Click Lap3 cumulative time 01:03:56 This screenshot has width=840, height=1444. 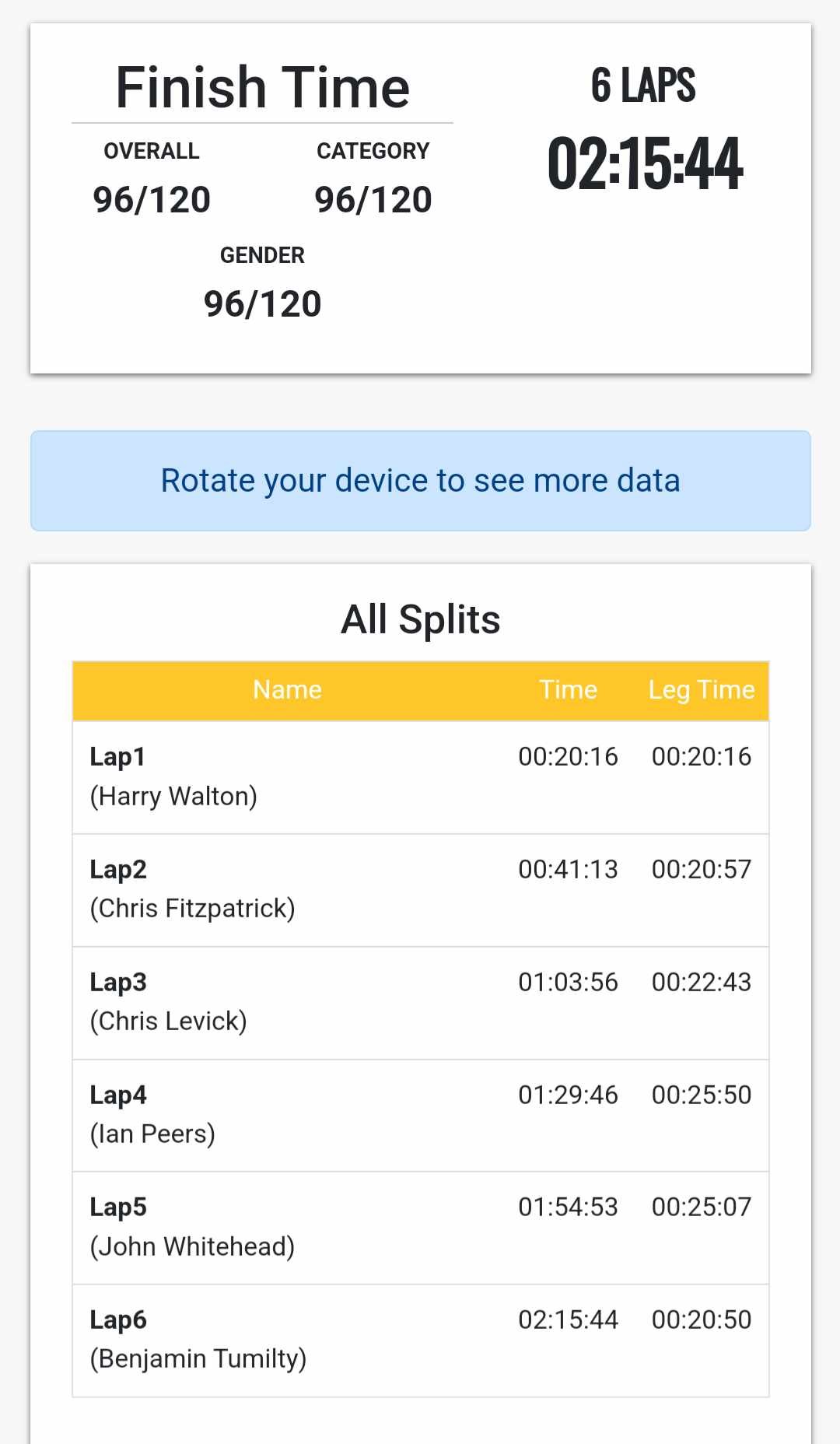[568, 983]
